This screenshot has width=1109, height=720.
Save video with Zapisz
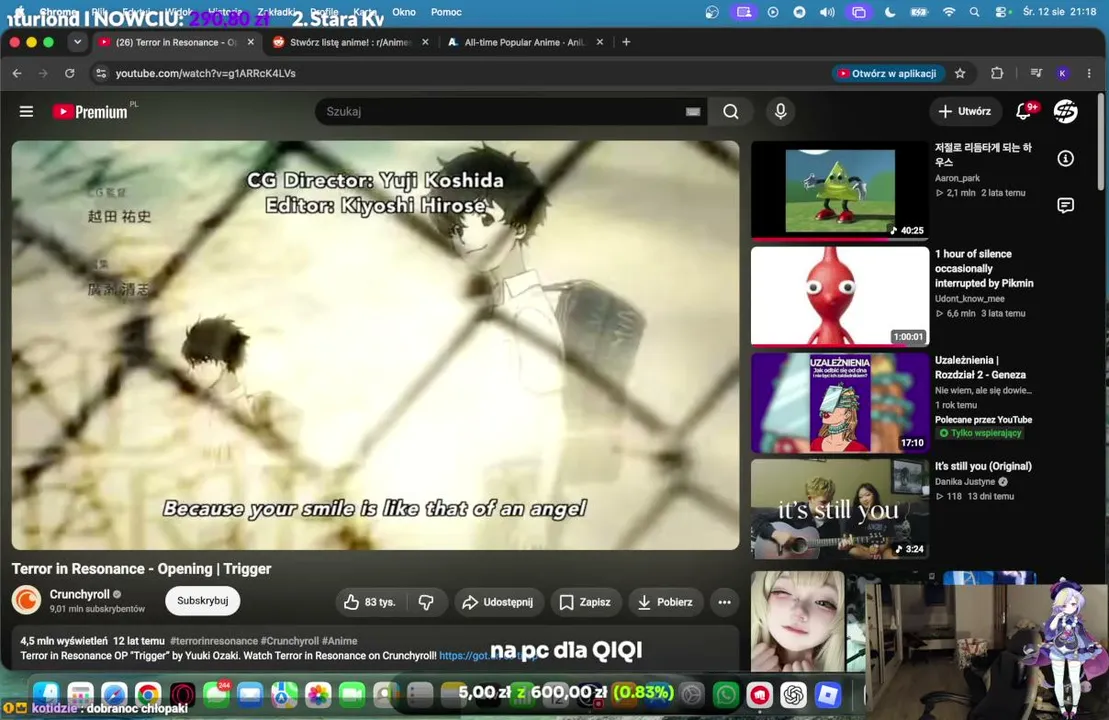pyautogui.click(x=585, y=602)
